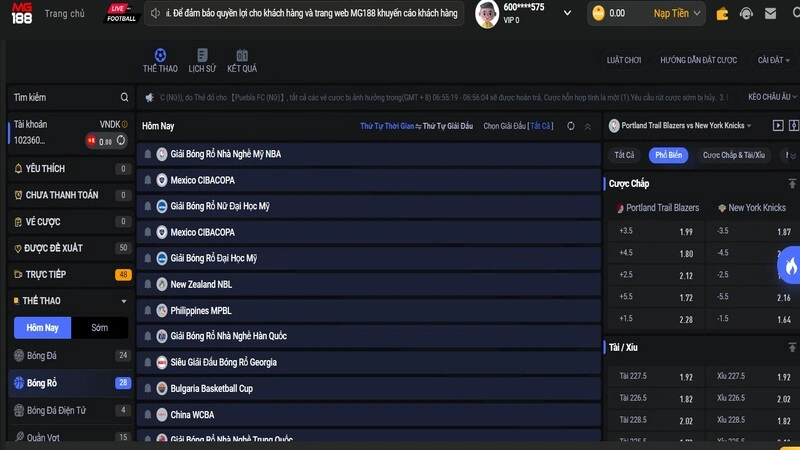Screen dimensions: 800x450
Task: Switch to the Kết Quả tab
Action: tap(242, 61)
